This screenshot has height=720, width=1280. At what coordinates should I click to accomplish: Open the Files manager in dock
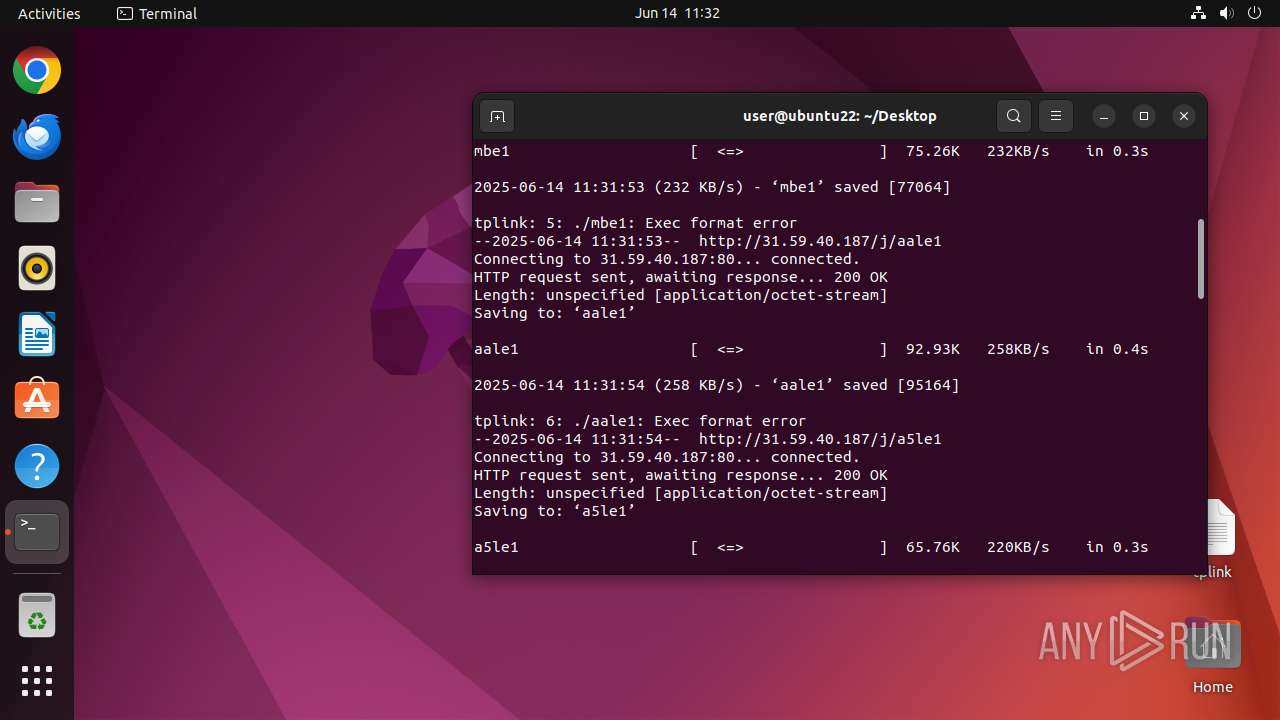click(37, 203)
